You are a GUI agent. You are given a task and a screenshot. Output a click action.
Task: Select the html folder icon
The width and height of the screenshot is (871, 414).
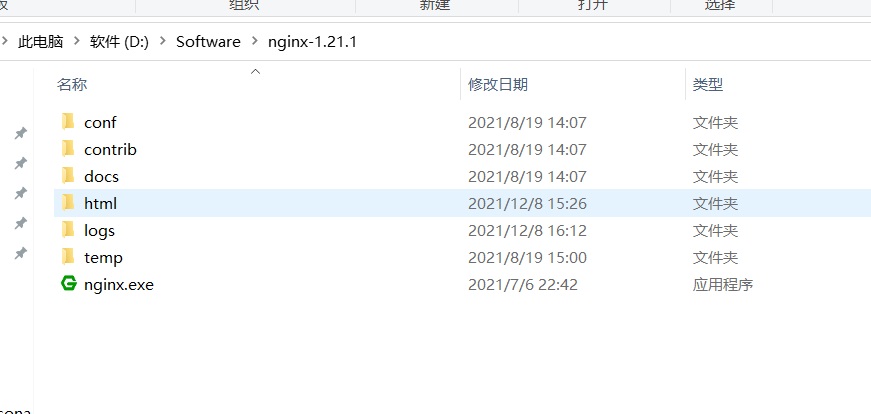pyautogui.click(x=68, y=203)
